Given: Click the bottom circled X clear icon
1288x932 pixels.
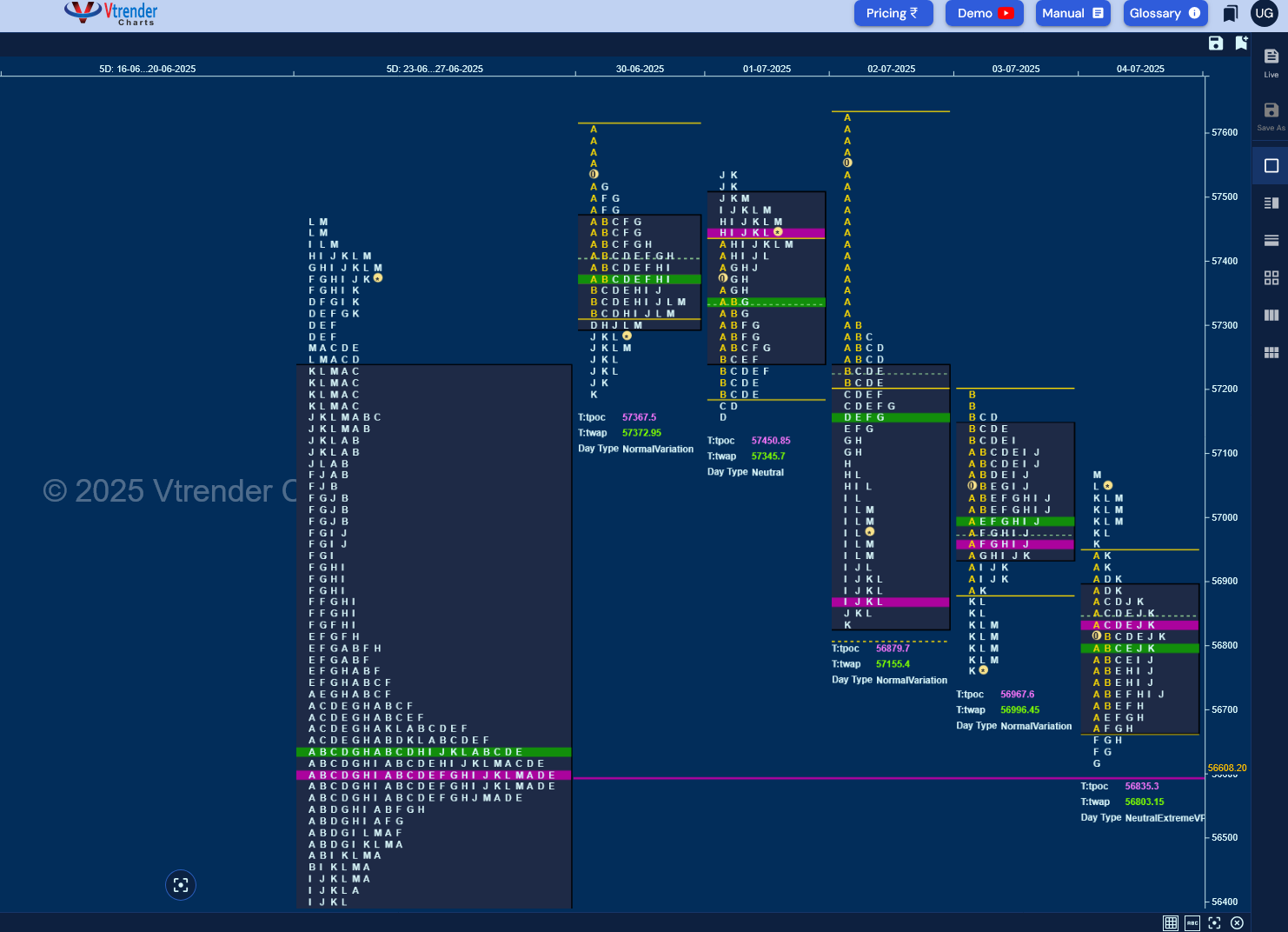Looking at the screenshot, I should (x=1237, y=922).
